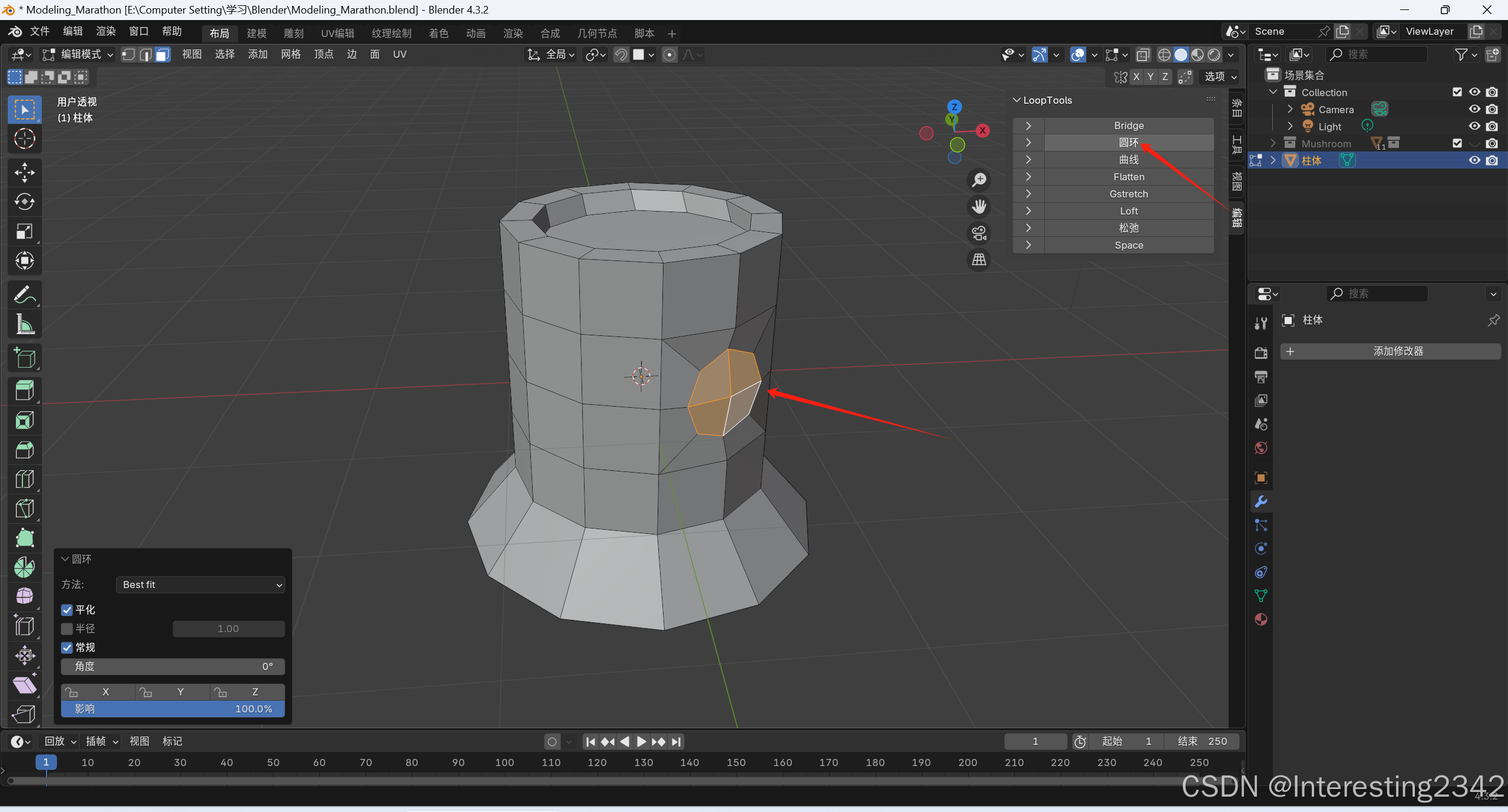Expand the Mushroom collection in outliner

coord(1273,143)
